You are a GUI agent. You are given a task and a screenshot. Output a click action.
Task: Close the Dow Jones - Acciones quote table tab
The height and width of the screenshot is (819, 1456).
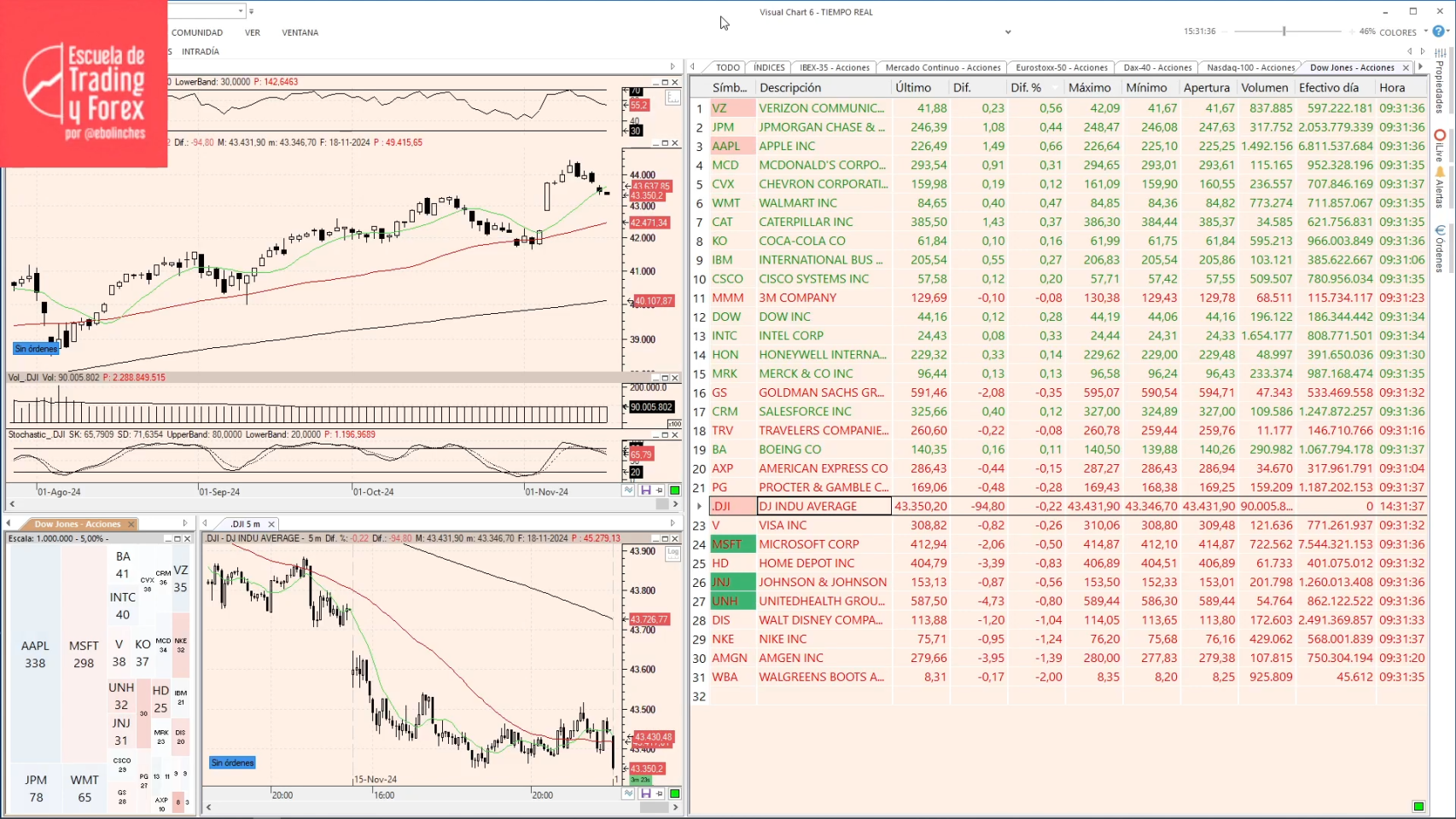(x=1406, y=67)
